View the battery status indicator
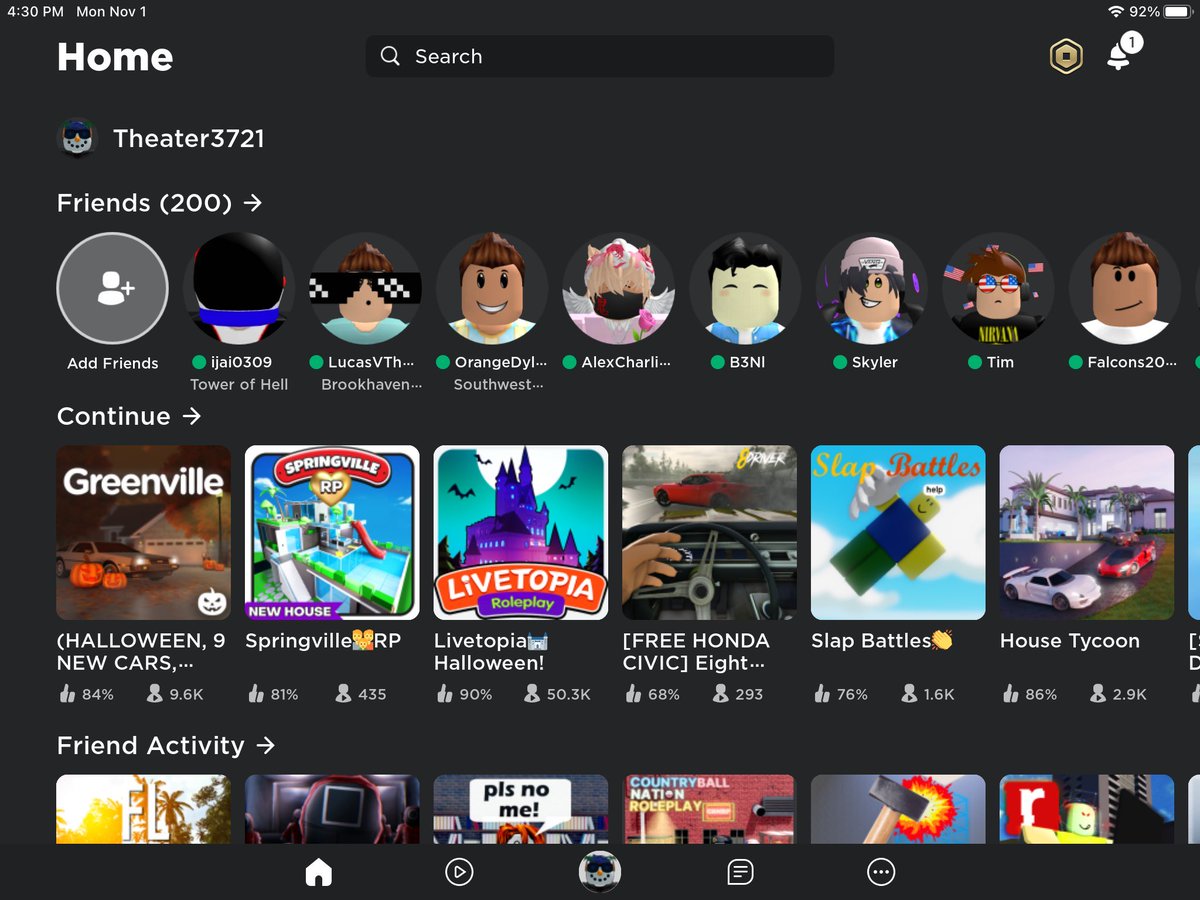The height and width of the screenshot is (900, 1200). click(x=1177, y=12)
